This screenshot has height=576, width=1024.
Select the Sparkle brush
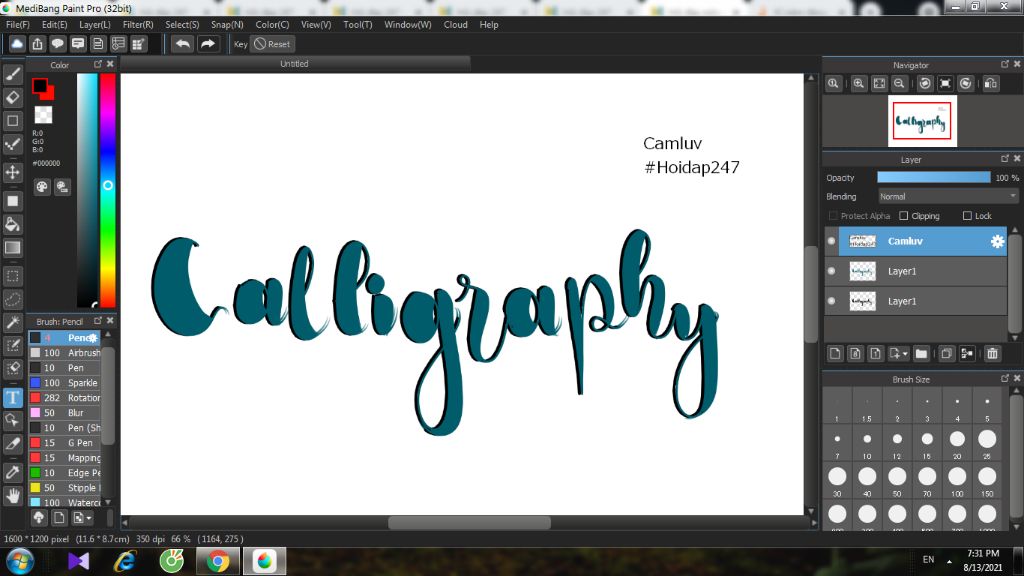pos(65,383)
